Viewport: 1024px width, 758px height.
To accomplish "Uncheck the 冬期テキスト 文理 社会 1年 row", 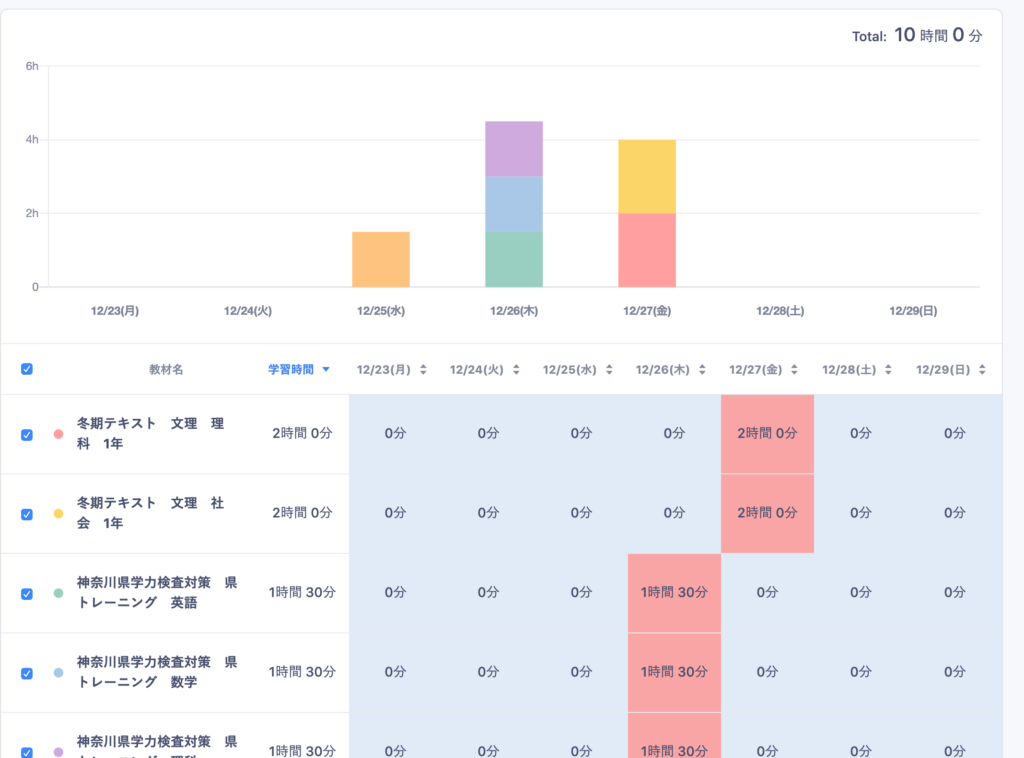I will click(27, 514).
